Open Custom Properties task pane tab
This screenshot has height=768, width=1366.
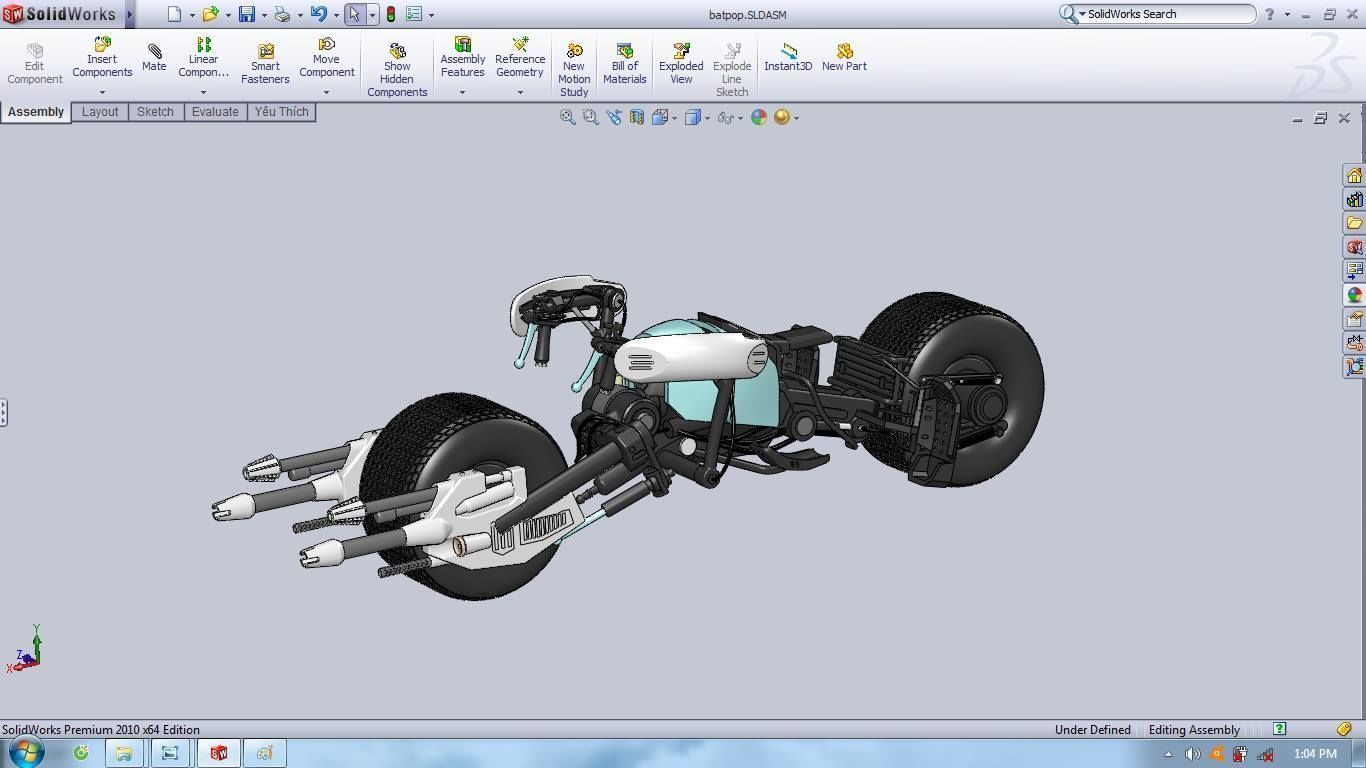pyautogui.click(x=1354, y=319)
